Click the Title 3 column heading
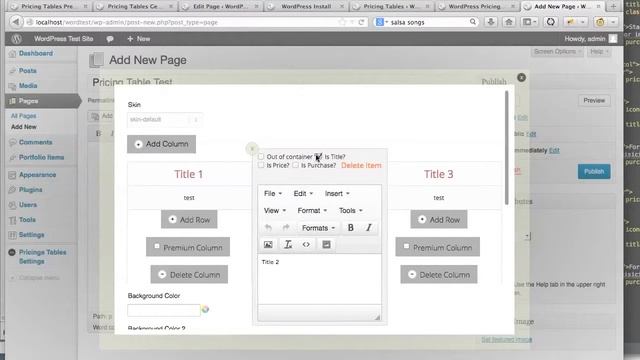Image resolution: width=640 pixels, height=360 pixels. (x=439, y=174)
